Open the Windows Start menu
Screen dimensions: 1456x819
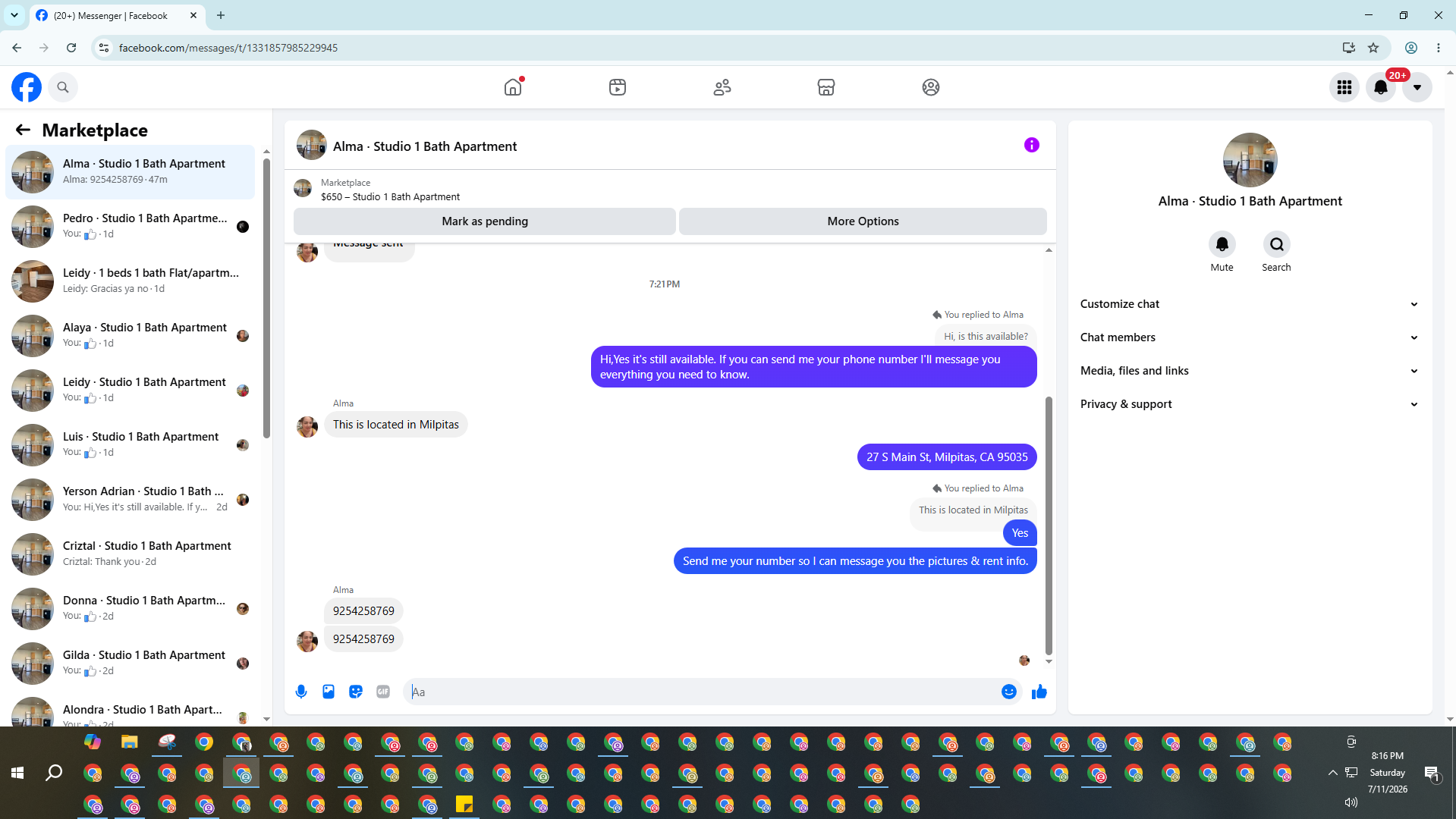[17, 773]
